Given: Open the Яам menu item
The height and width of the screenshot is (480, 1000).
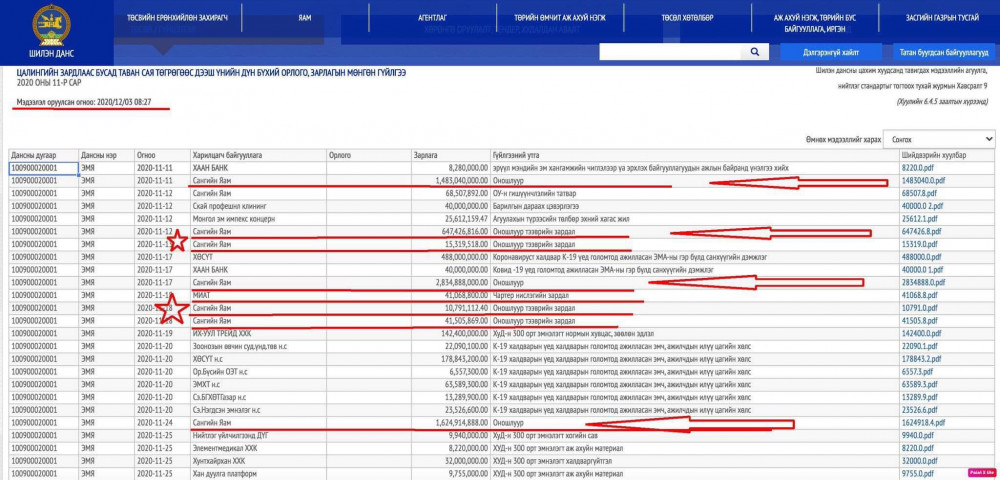Looking at the screenshot, I should point(305,18).
